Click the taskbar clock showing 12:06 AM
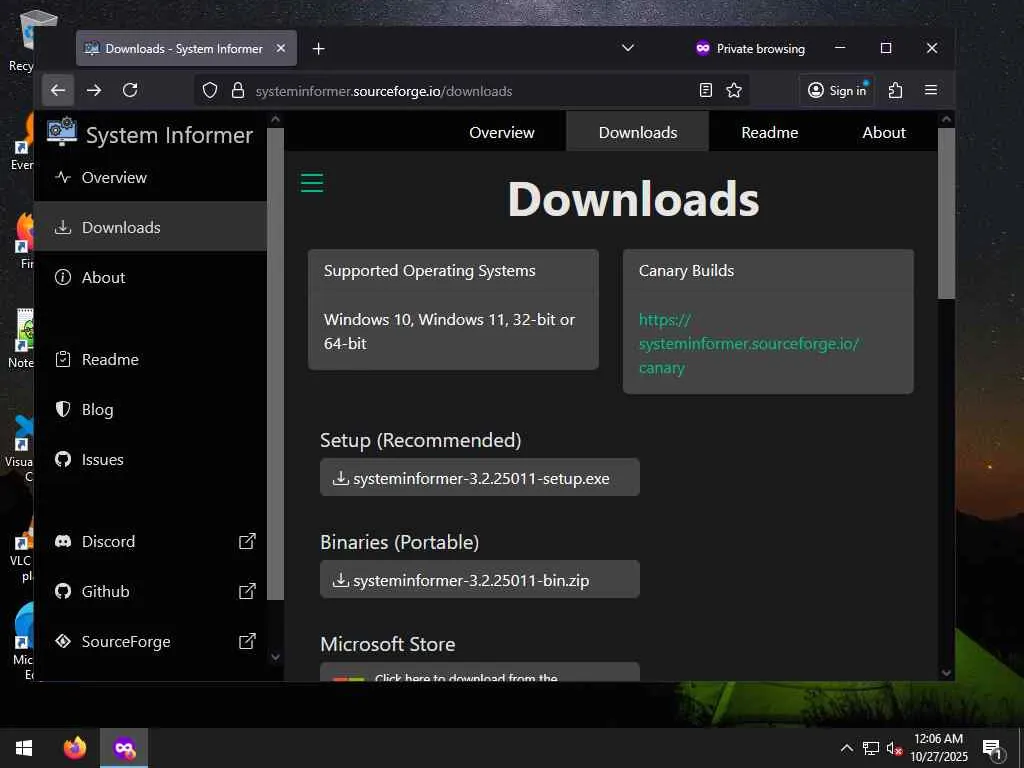 coord(939,748)
